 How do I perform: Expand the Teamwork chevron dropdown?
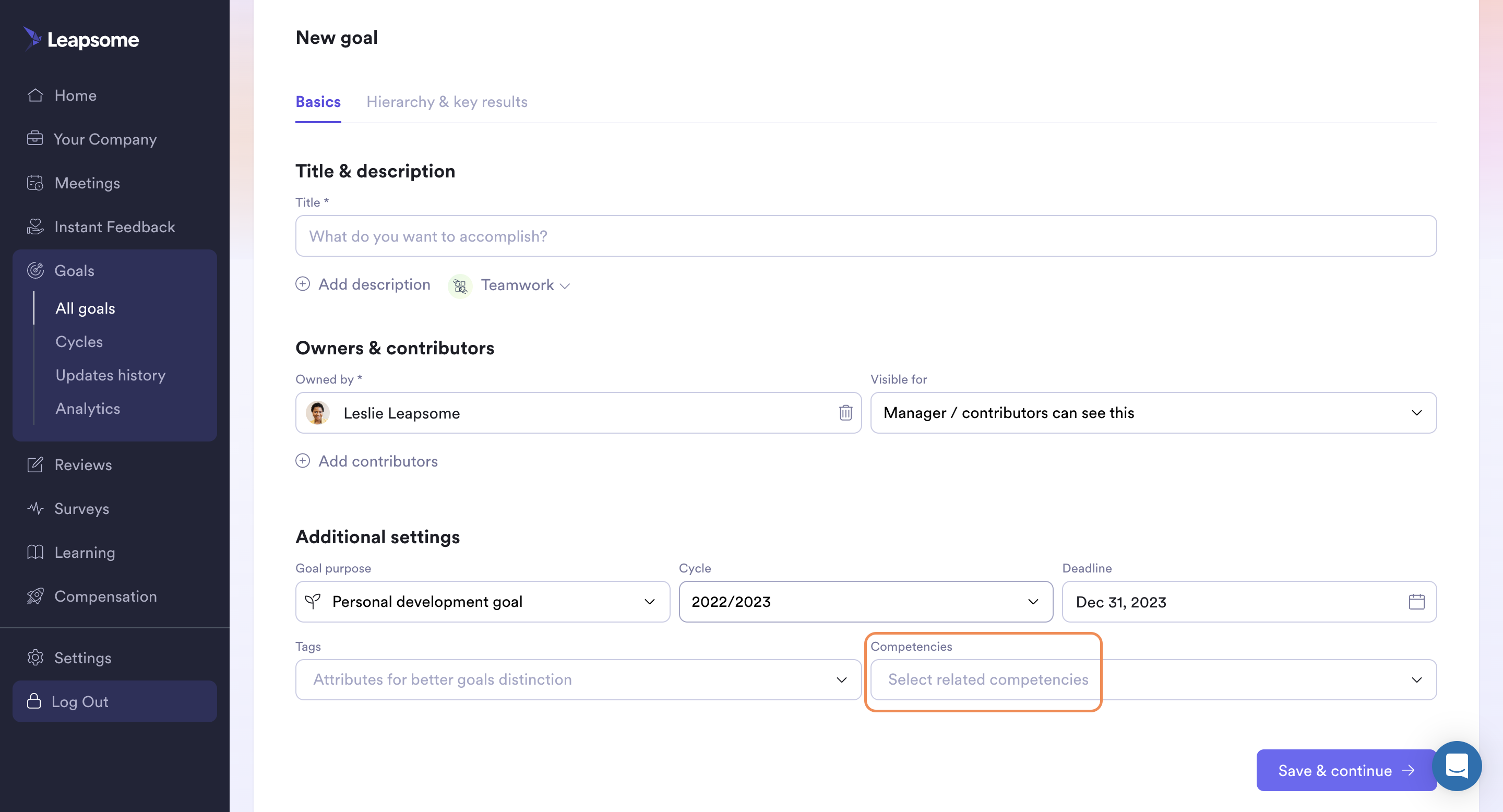coord(564,286)
